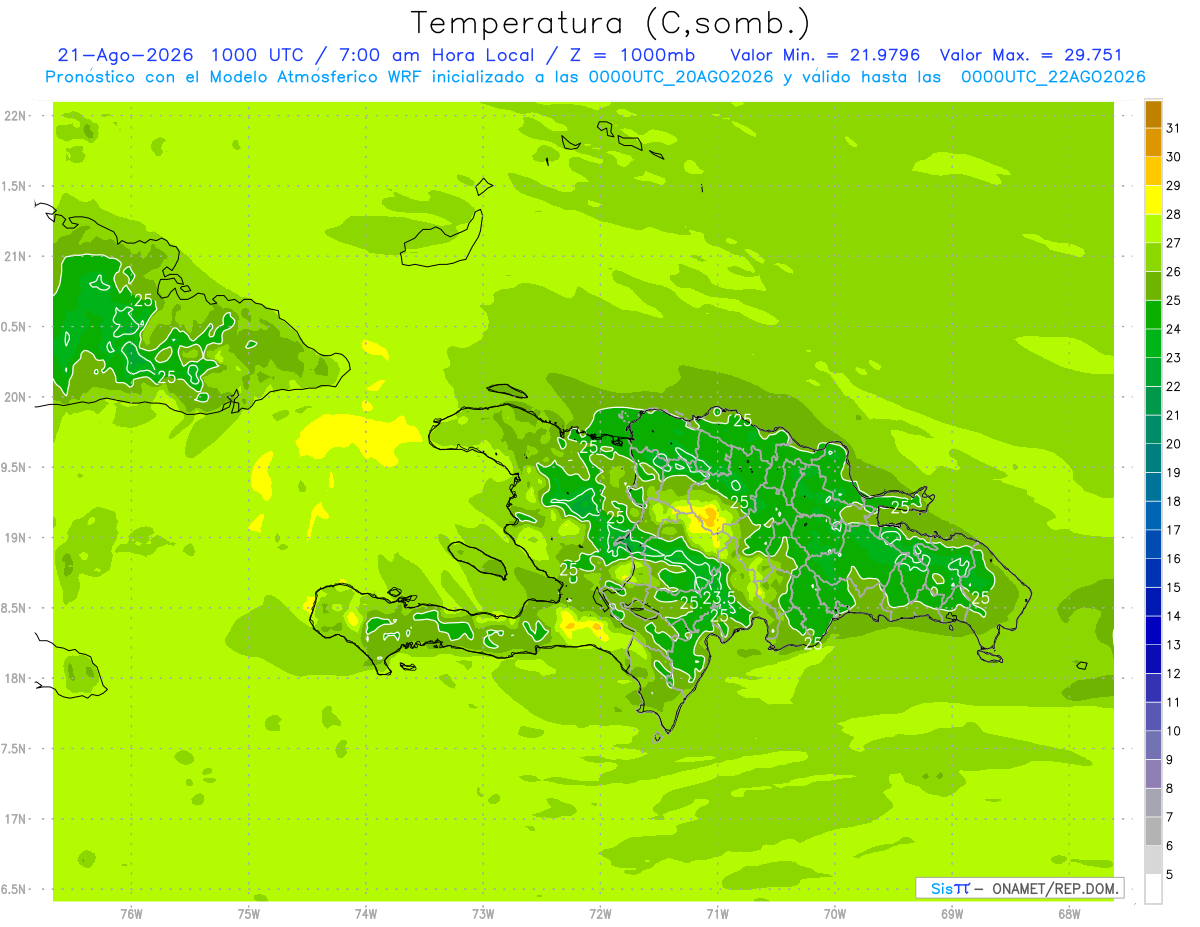Screen dimensions: 1200x927
Task: Click the colorbar label '31'
Action: click(1174, 128)
